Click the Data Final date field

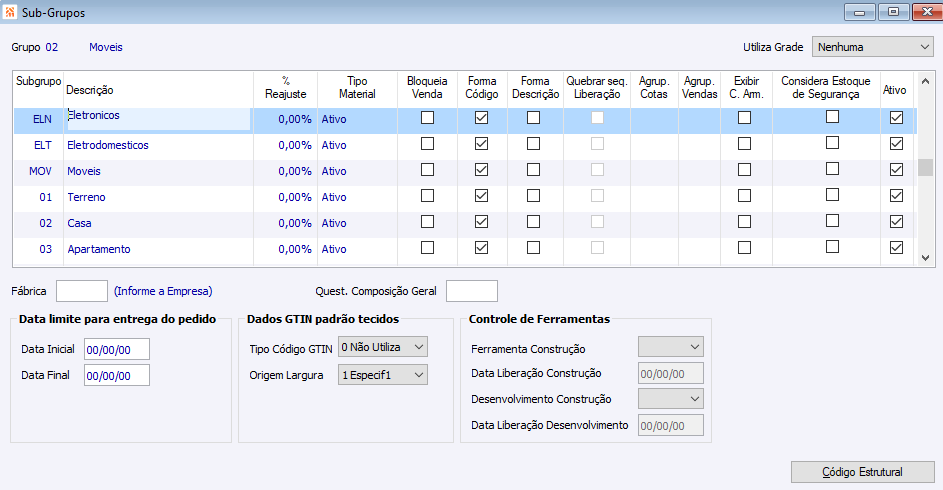(x=117, y=375)
